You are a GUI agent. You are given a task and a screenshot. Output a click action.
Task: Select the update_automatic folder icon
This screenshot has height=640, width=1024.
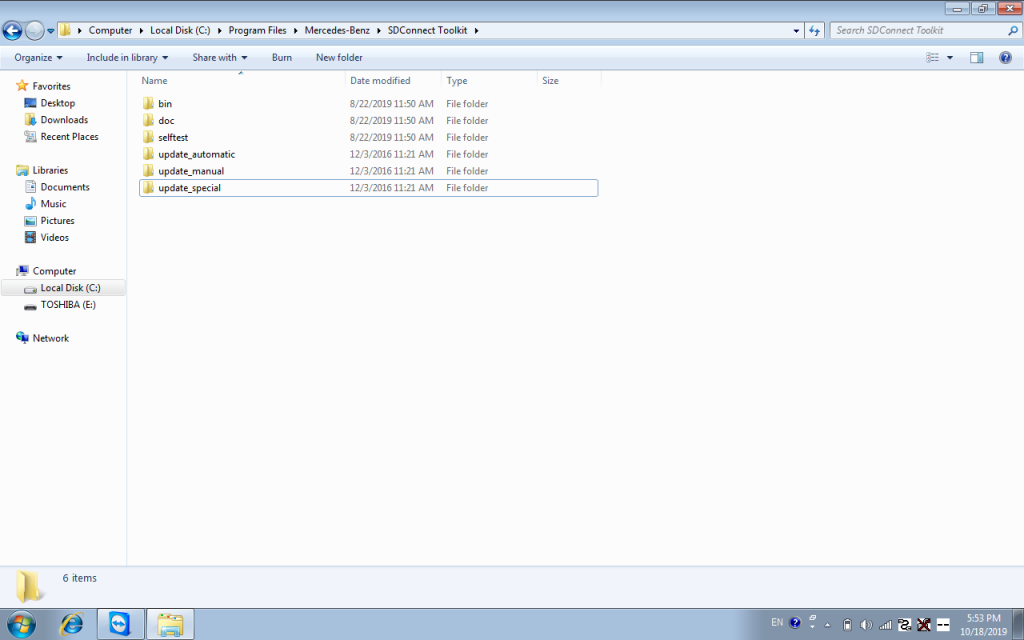coord(148,154)
